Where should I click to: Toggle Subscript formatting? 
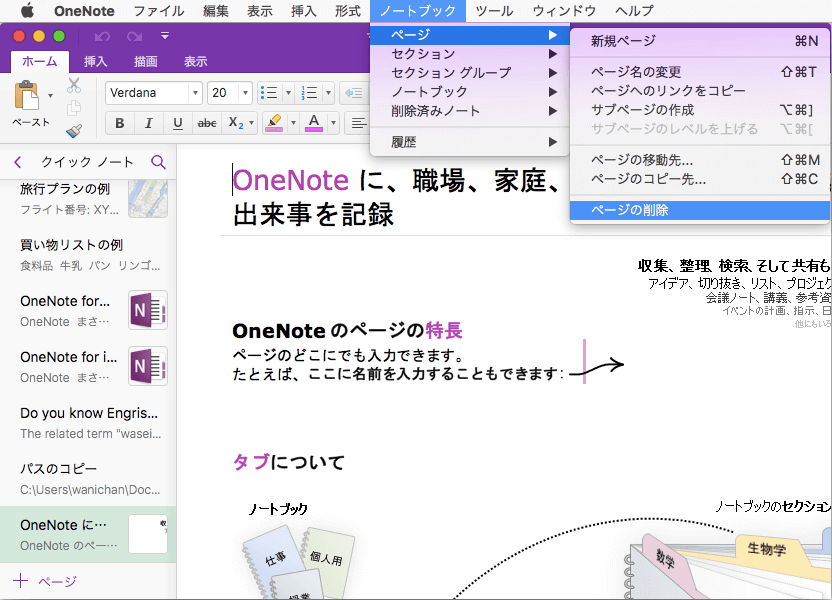click(236, 123)
